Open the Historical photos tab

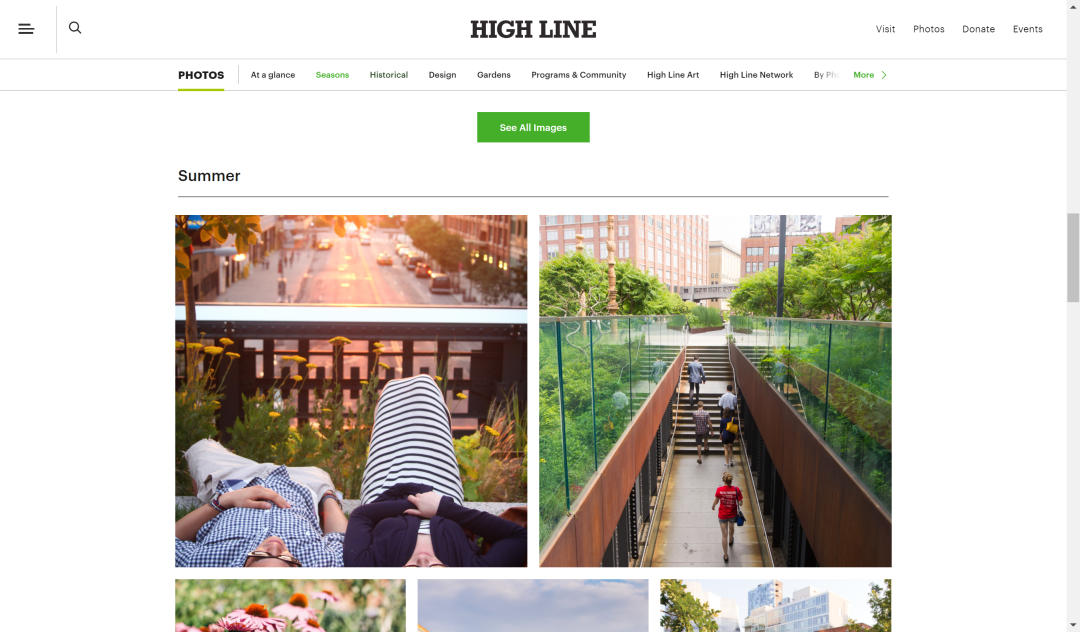coord(388,75)
